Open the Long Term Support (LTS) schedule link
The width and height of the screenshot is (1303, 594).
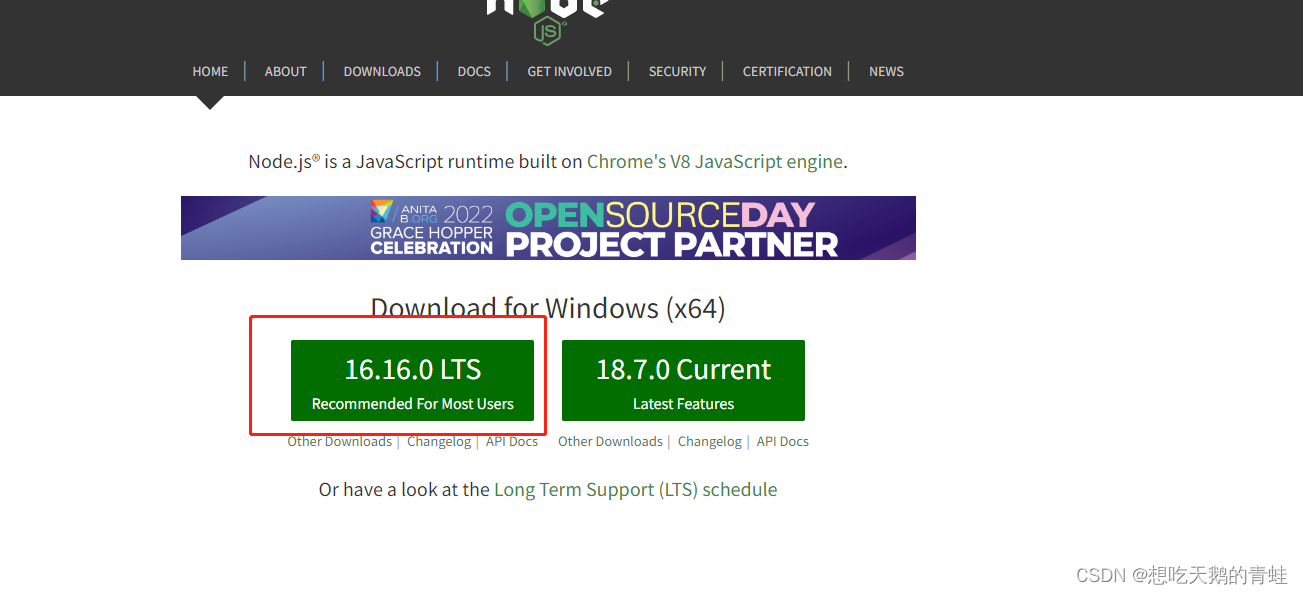(635, 490)
